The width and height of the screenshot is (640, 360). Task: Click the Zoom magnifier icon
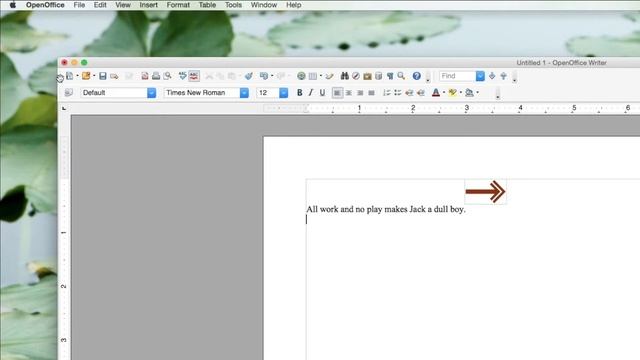click(x=401, y=76)
